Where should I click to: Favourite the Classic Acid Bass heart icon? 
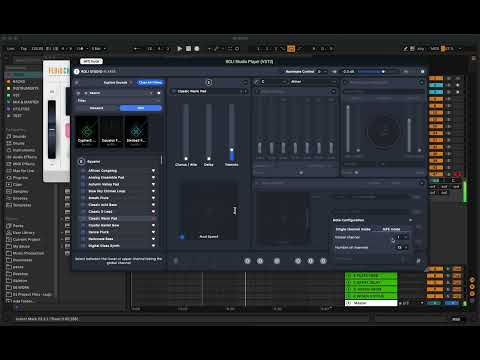[x=153, y=205]
